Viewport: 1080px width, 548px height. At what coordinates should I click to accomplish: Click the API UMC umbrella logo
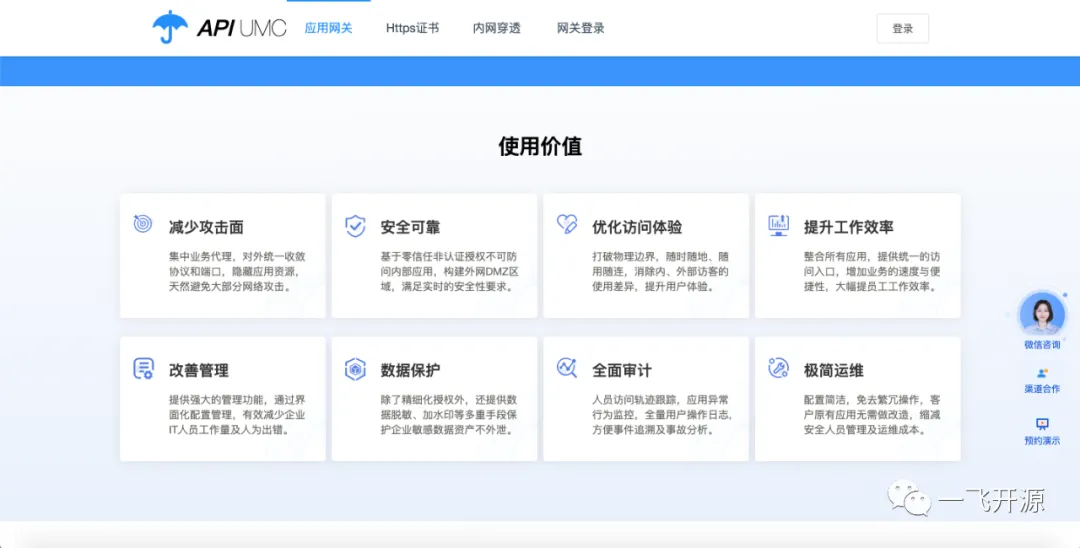coord(170,27)
